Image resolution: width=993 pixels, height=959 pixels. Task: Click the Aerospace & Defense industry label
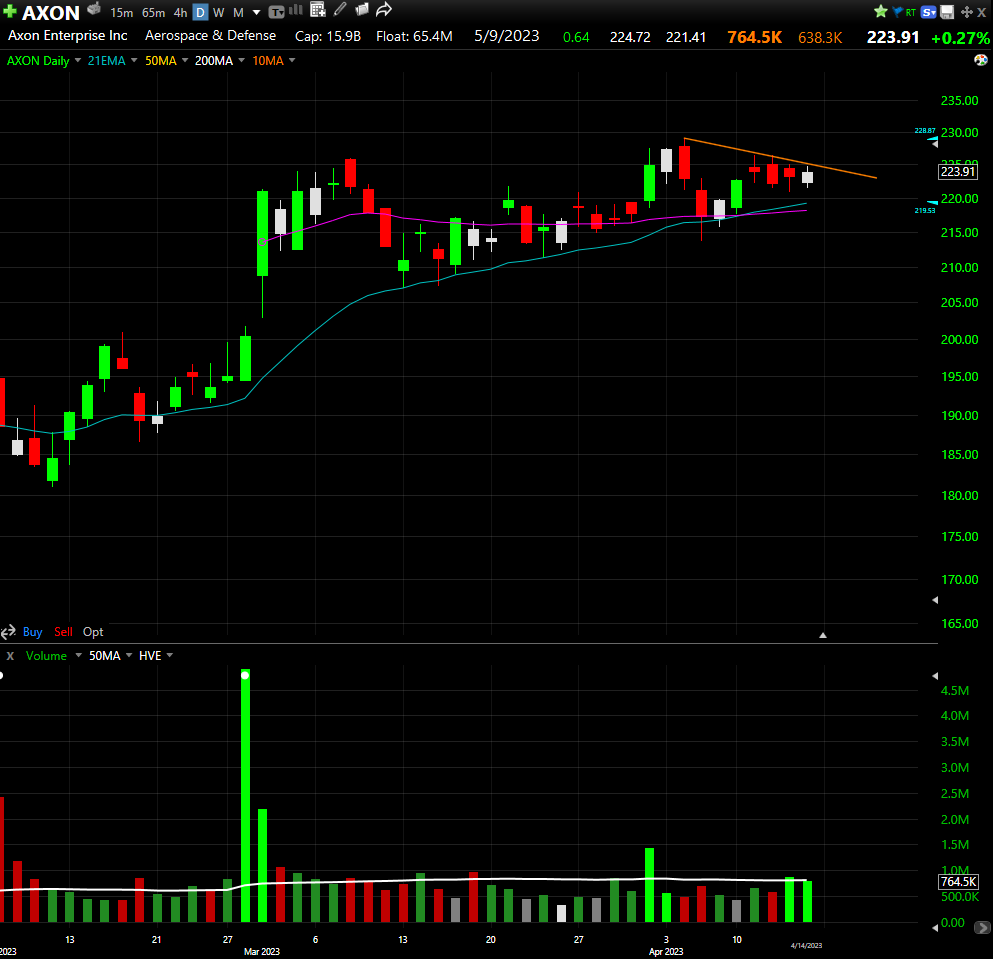pos(210,36)
